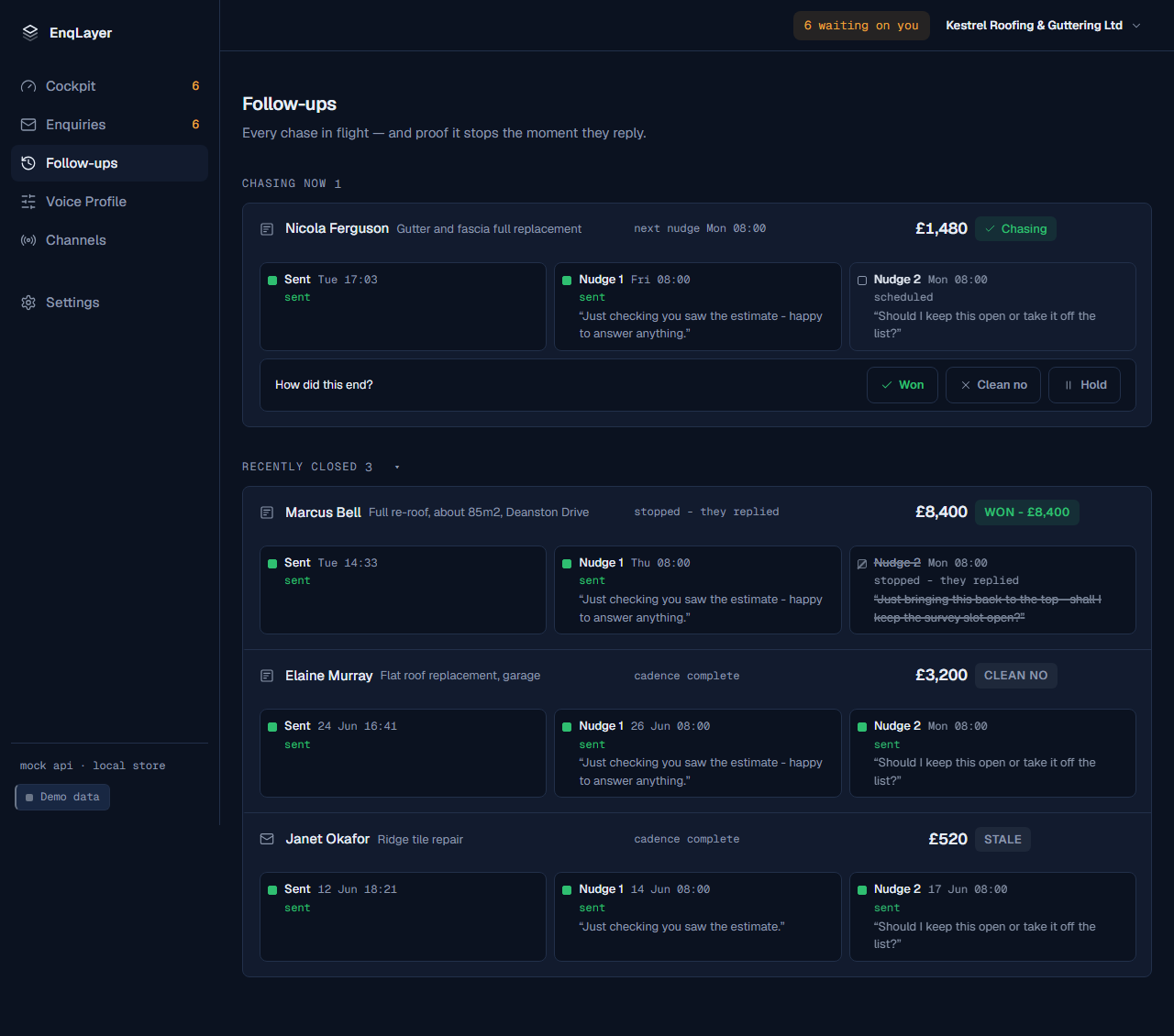The height and width of the screenshot is (1036, 1174).
Task: Click the £1,480 amount
Action: coord(941,228)
